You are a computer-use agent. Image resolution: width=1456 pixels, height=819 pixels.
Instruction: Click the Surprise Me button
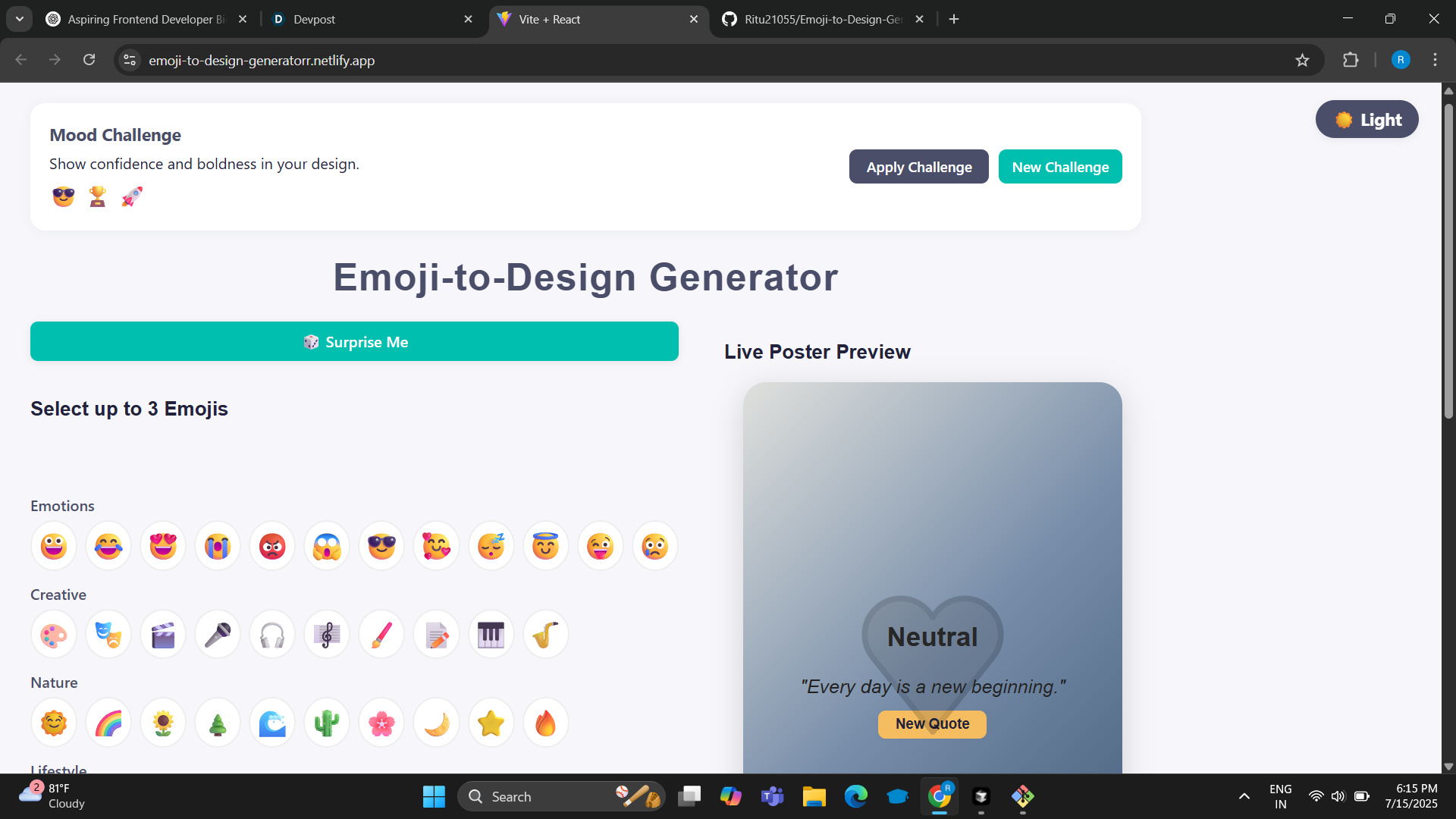(354, 341)
